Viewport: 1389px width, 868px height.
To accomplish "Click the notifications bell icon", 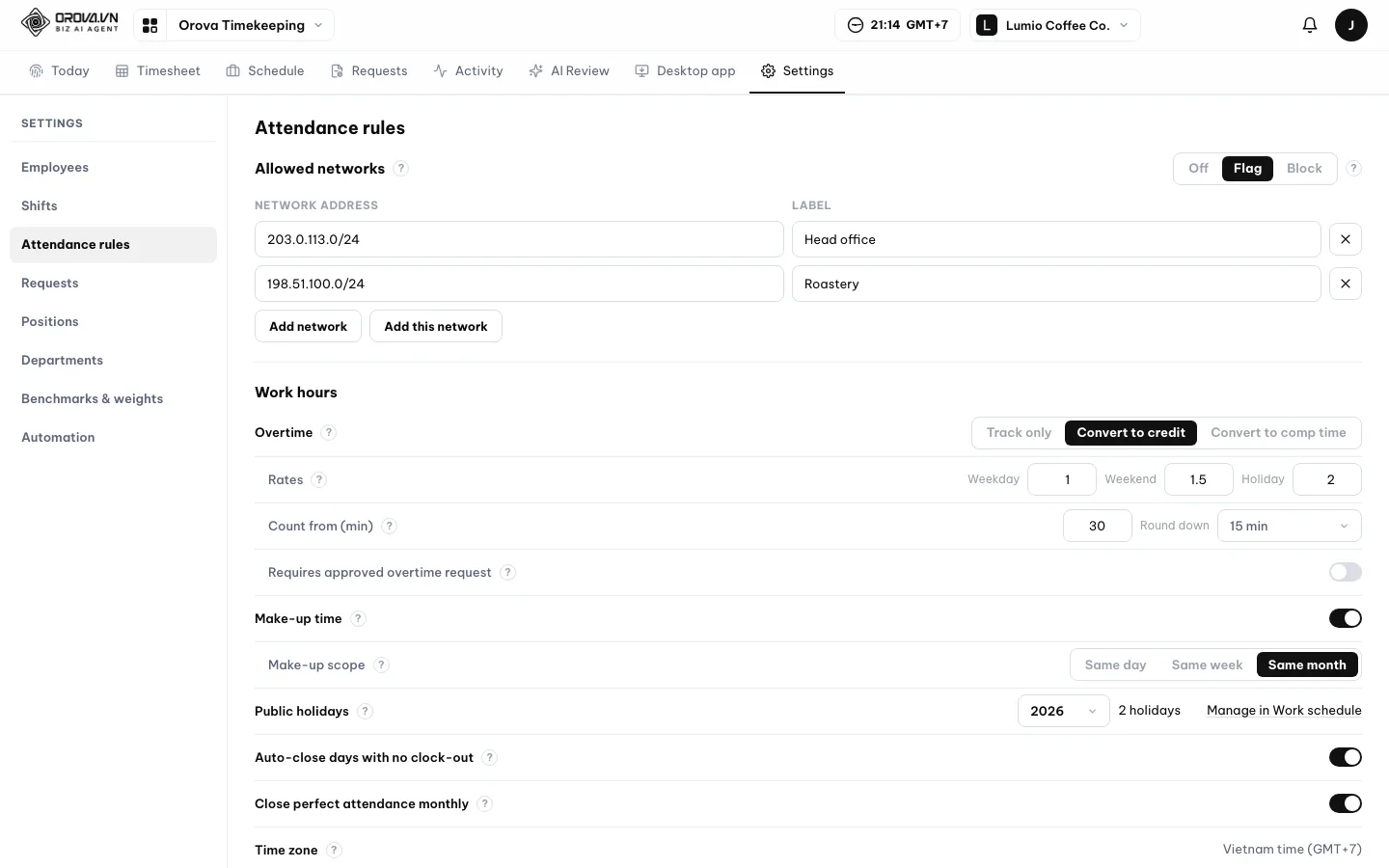I will point(1309,25).
